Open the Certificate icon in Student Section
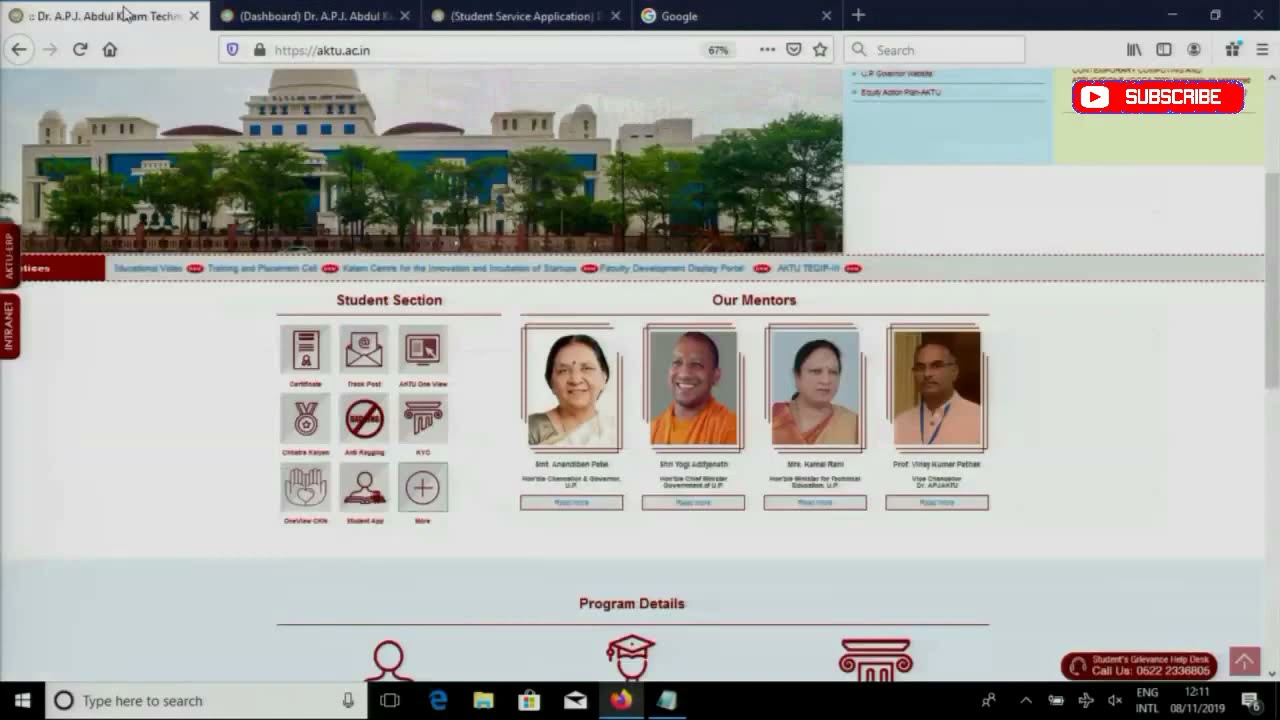This screenshot has width=1280, height=720. 305,349
